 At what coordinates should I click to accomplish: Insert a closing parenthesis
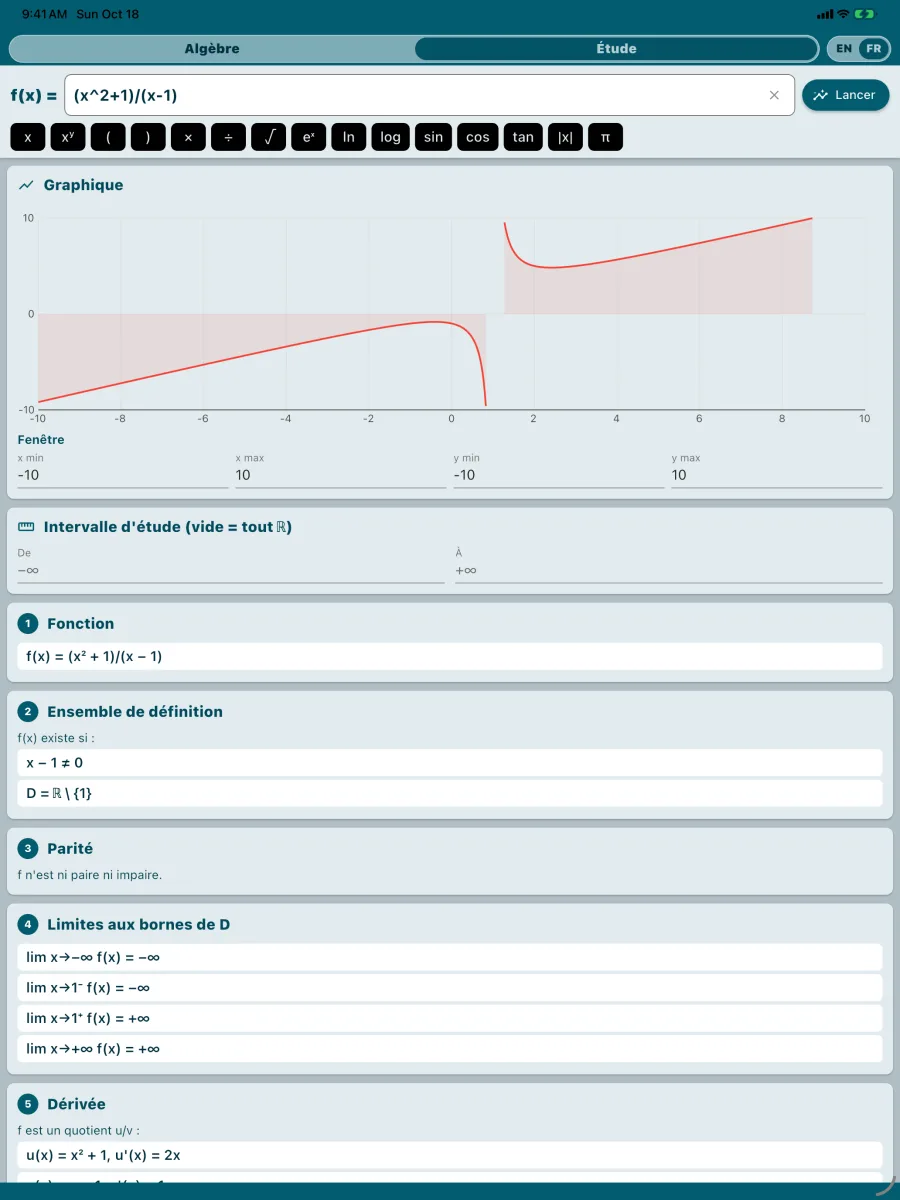[x=148, y=137]
